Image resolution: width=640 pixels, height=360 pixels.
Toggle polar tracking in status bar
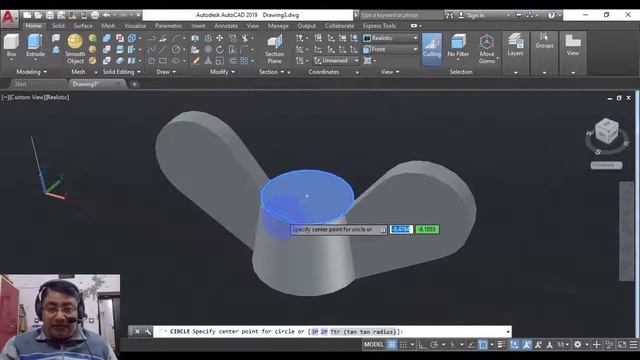(x=434, y=344)
